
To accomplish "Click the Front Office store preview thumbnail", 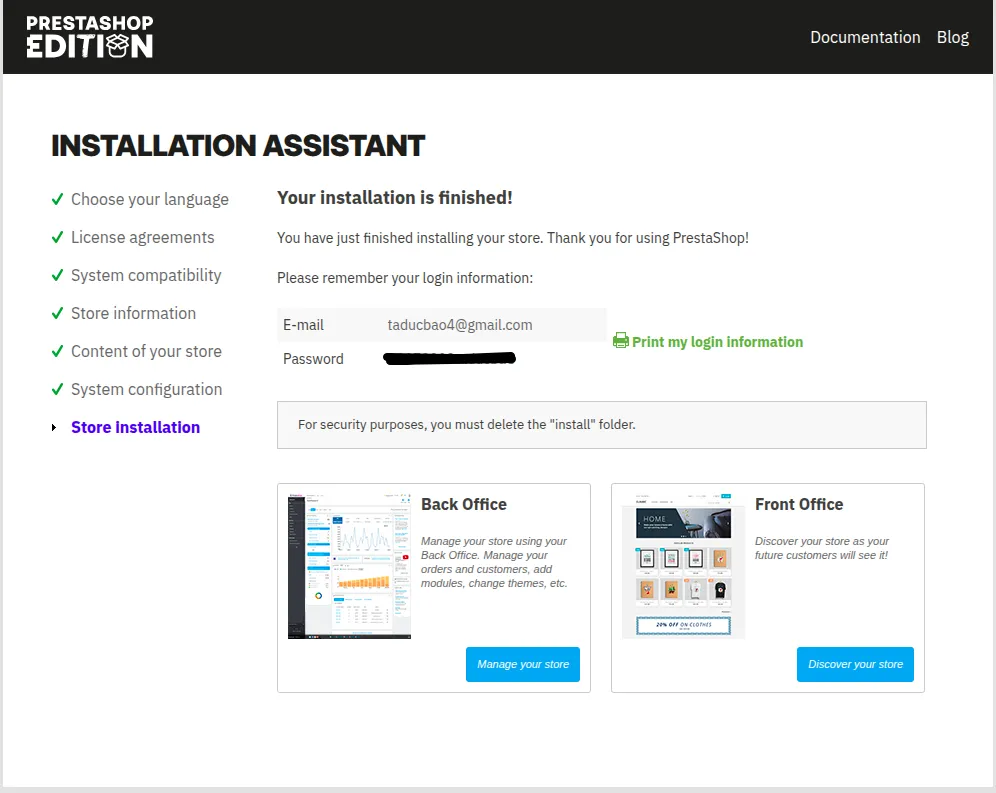I will [x=683, y=565].
